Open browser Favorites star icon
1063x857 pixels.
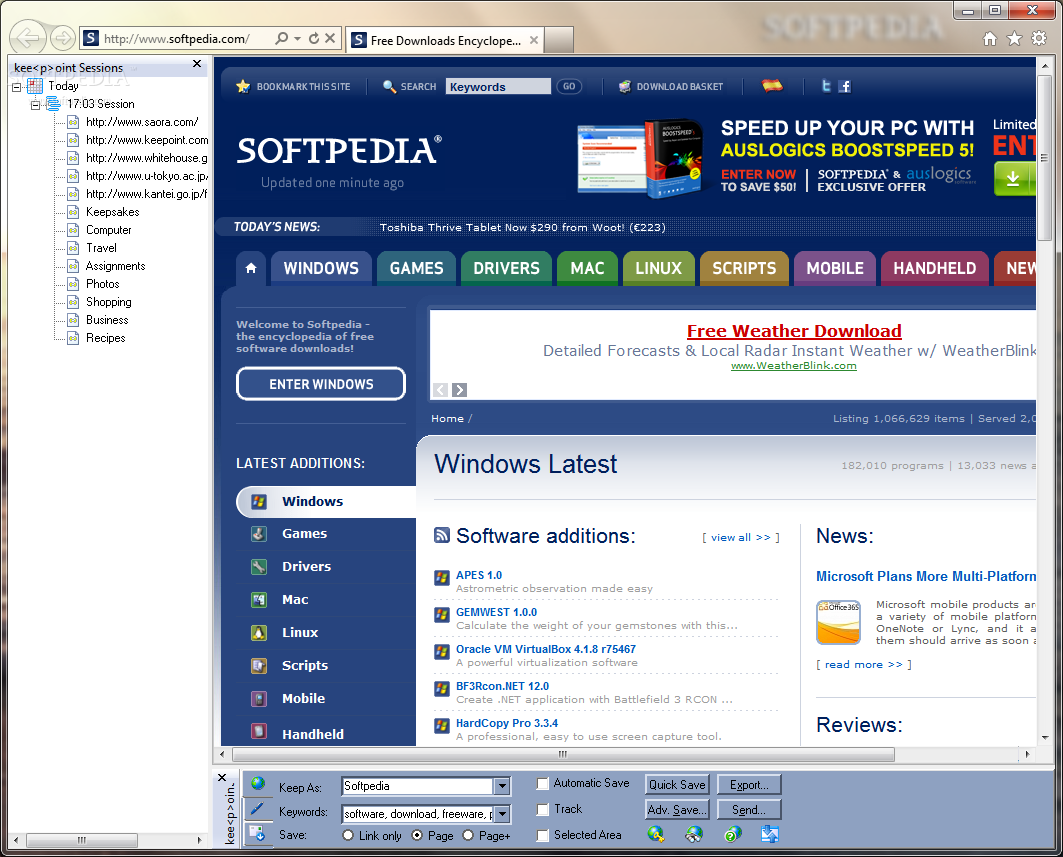[1014, 39]
